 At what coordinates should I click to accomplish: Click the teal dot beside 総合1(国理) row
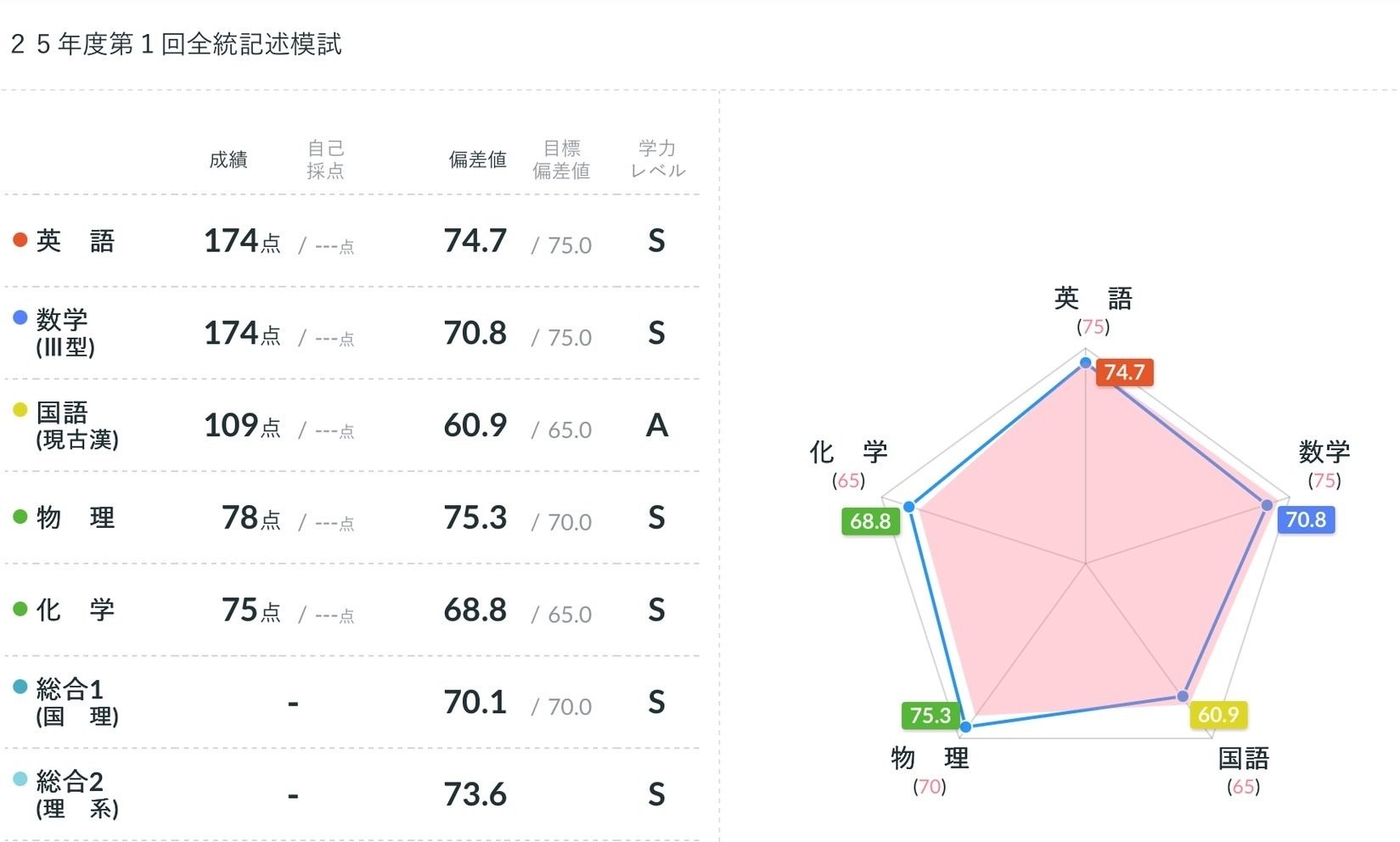(20, 687)
